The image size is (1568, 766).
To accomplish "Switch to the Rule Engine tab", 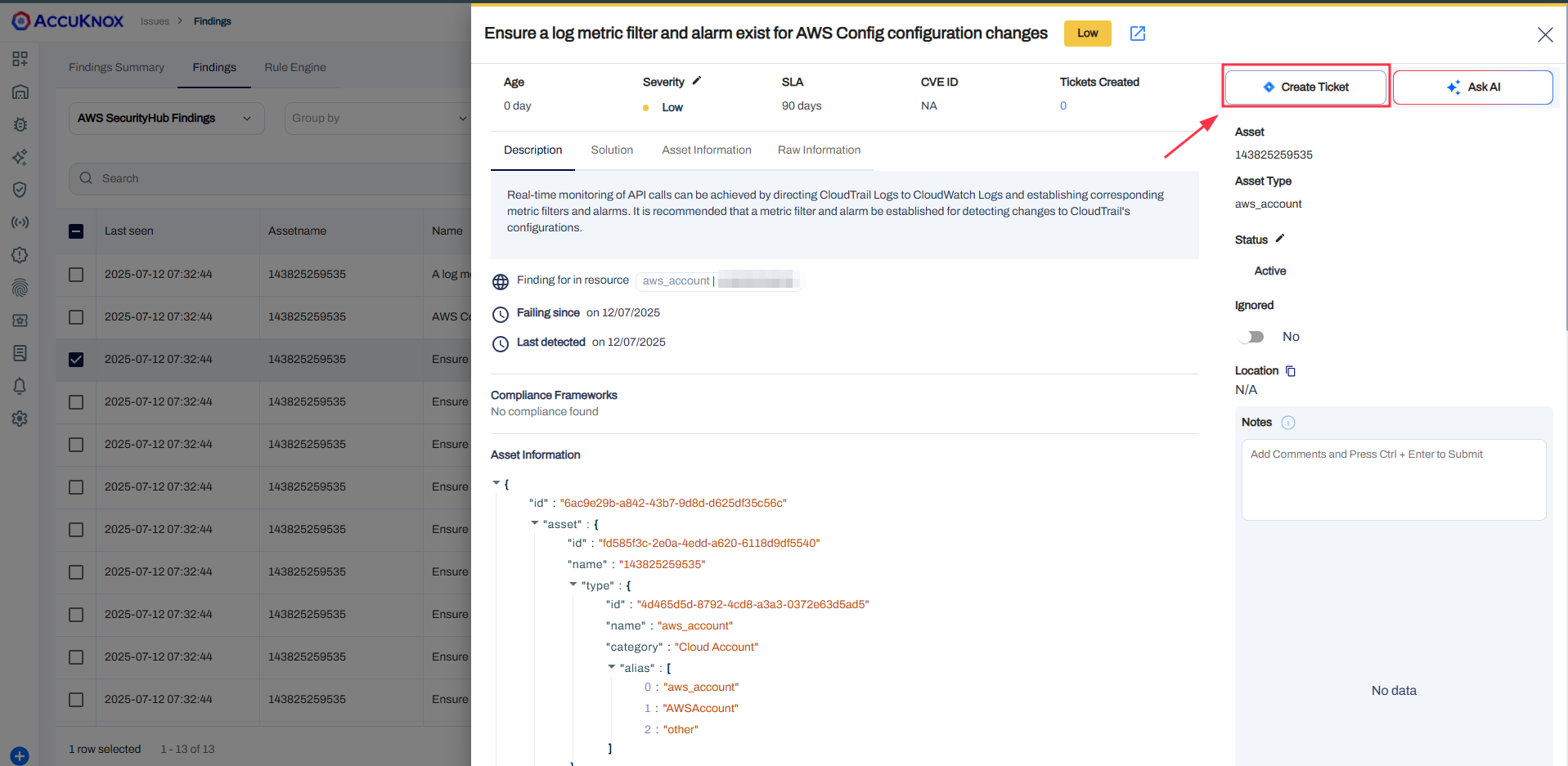I will pos(294,67).
